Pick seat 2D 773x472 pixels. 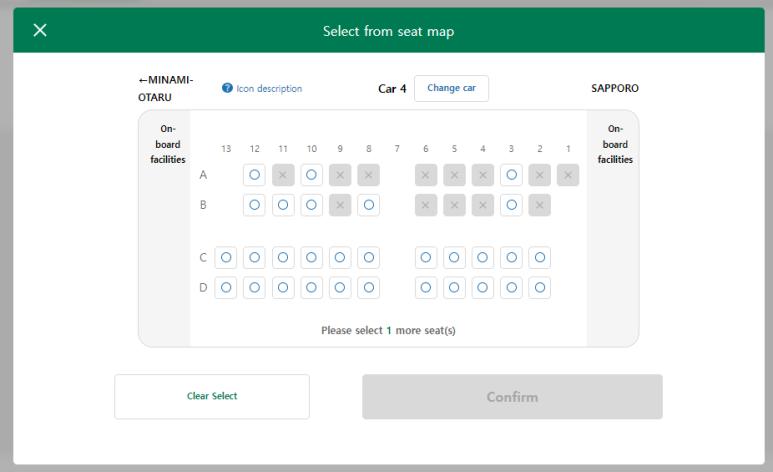(x=540, y=288)
